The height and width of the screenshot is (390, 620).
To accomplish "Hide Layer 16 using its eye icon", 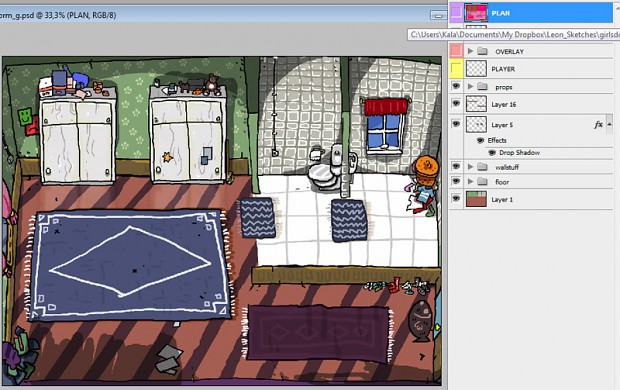I will [x=456, y=104].
